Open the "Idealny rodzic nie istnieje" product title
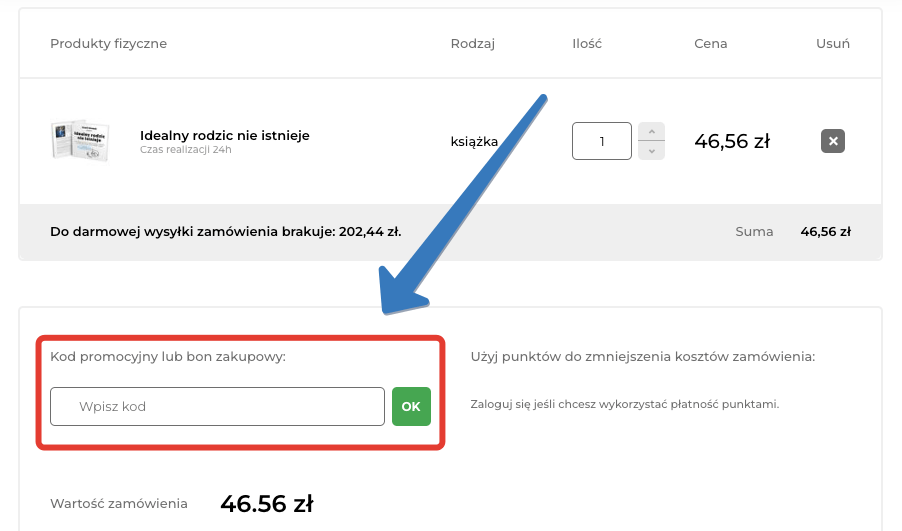Viewport: 902px width, 531px height. (225, 135)
